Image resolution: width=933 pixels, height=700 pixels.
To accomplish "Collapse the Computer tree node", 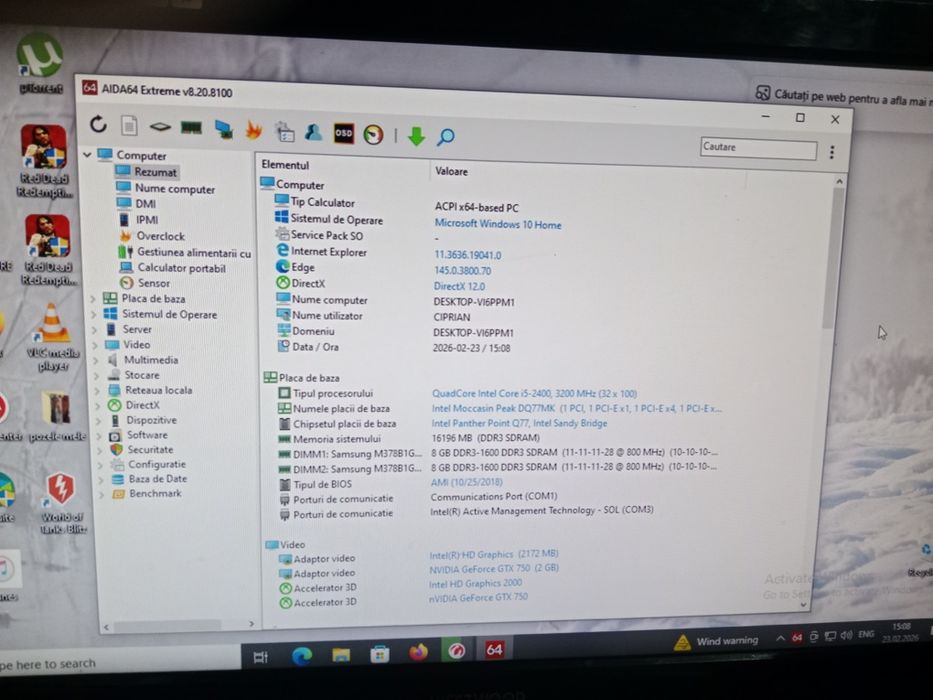I will click(x=87, y=155).
